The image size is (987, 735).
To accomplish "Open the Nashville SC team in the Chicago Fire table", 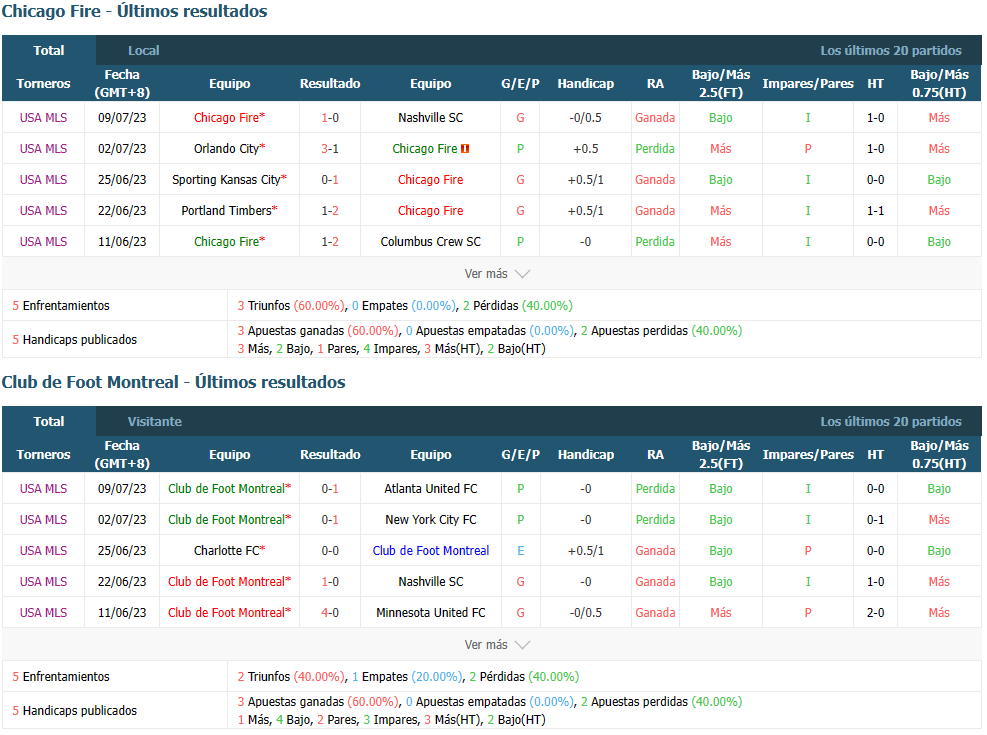I will click(x=431, y=118).
